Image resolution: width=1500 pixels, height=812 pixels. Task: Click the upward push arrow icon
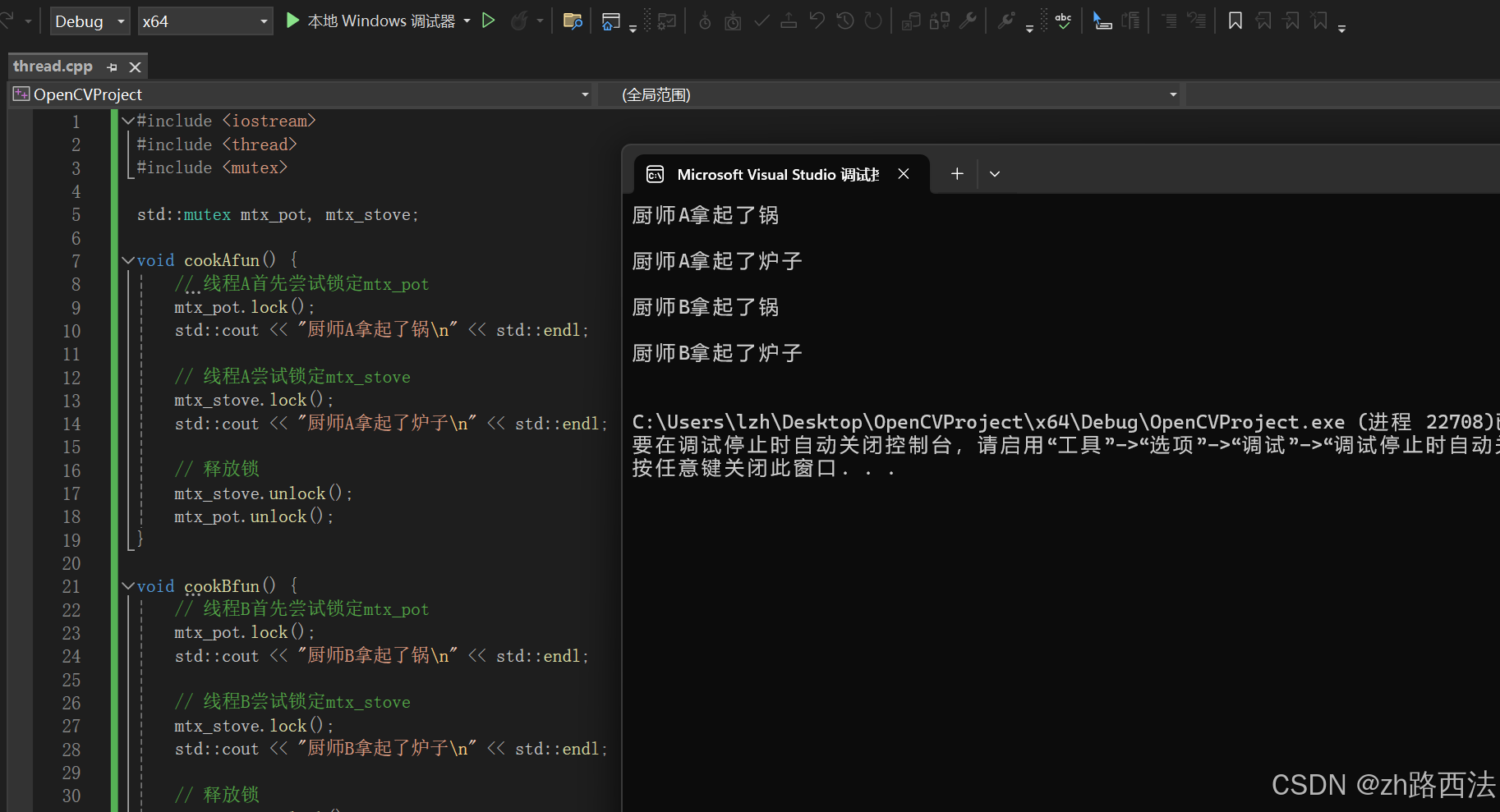point(789,21)
